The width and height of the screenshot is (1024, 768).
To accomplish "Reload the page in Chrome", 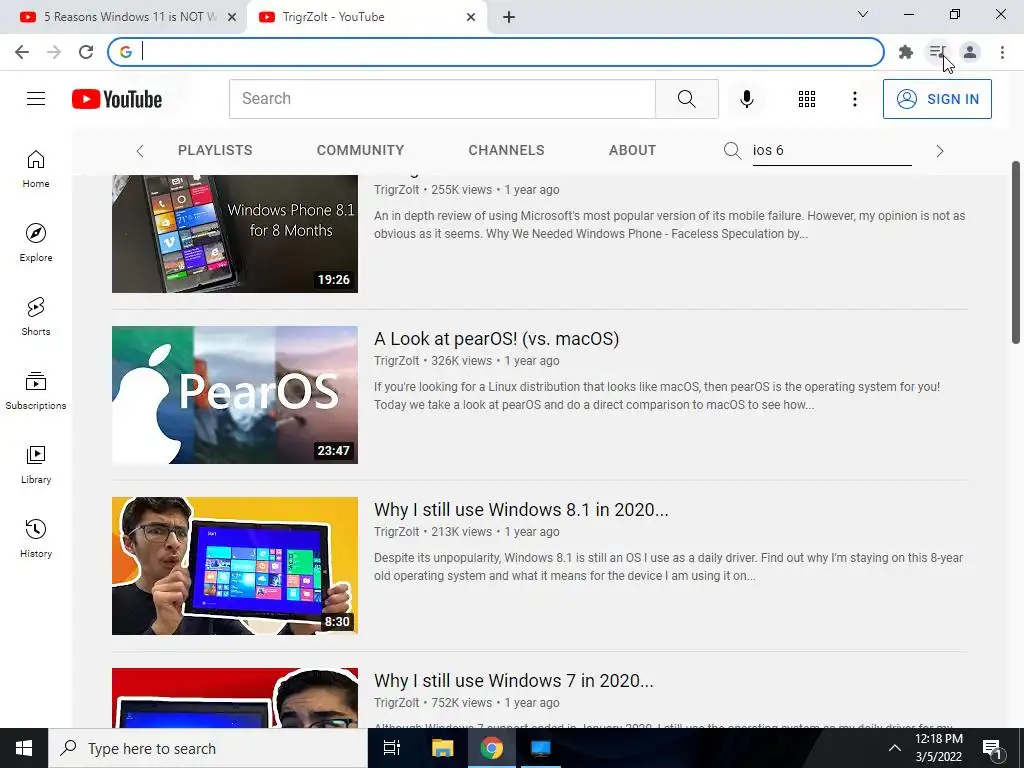I will tap(86, 52).
